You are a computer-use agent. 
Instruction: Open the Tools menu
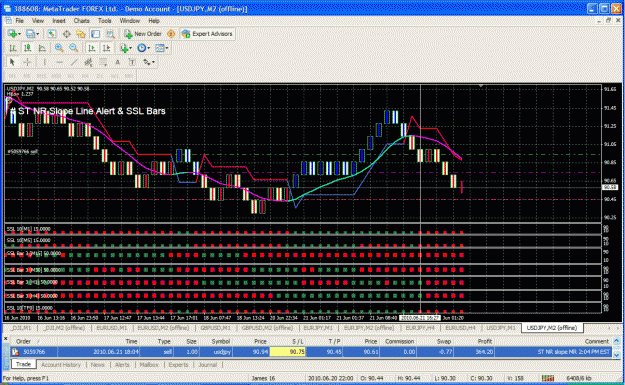click(105, 21)
